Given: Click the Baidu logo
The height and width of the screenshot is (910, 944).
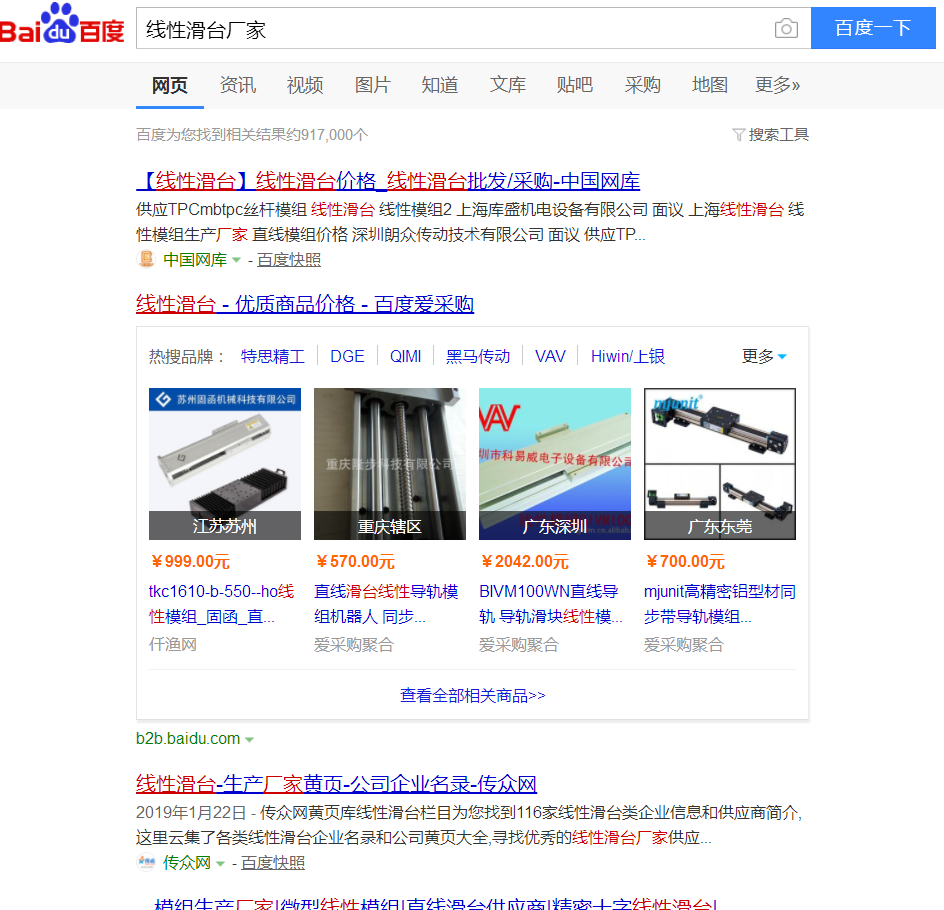Looking at the screenshot, I should pyautogui.click(x=62, y=24).
